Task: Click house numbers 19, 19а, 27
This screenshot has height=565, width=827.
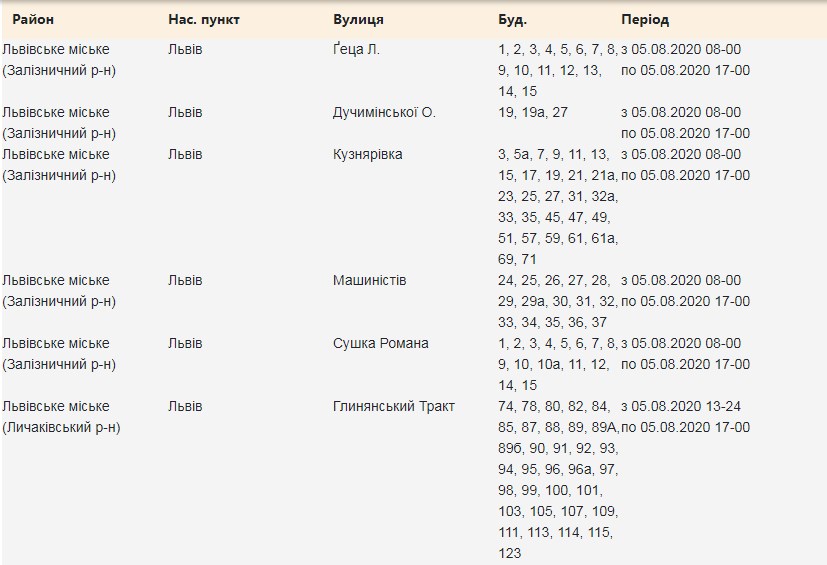Action: point(532,112)
